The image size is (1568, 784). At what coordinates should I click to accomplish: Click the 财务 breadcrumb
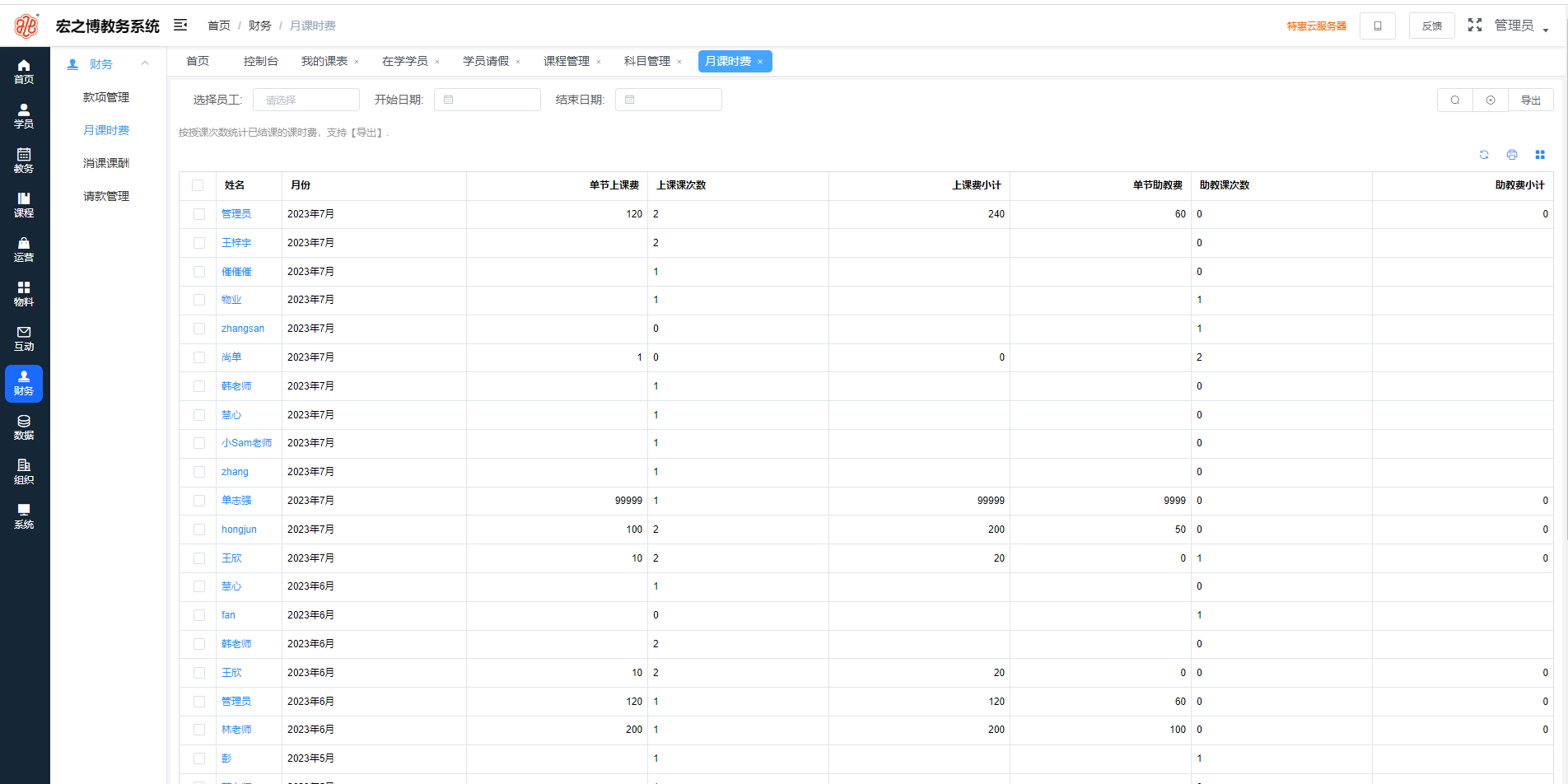click(x=260, y=26)
